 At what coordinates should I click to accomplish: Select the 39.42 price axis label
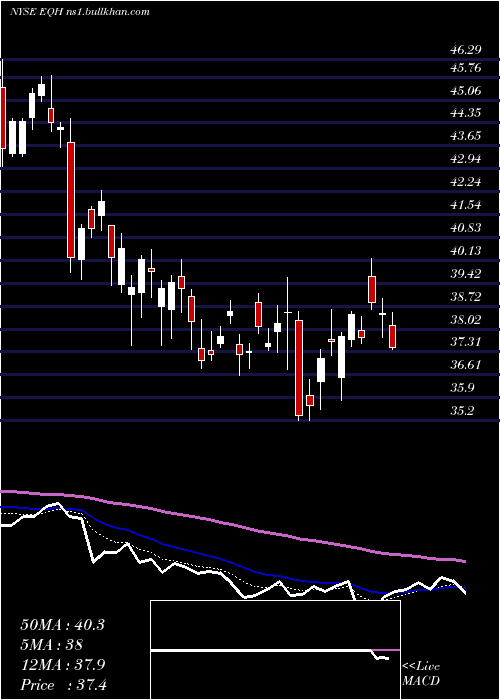[x=465, y=274]
